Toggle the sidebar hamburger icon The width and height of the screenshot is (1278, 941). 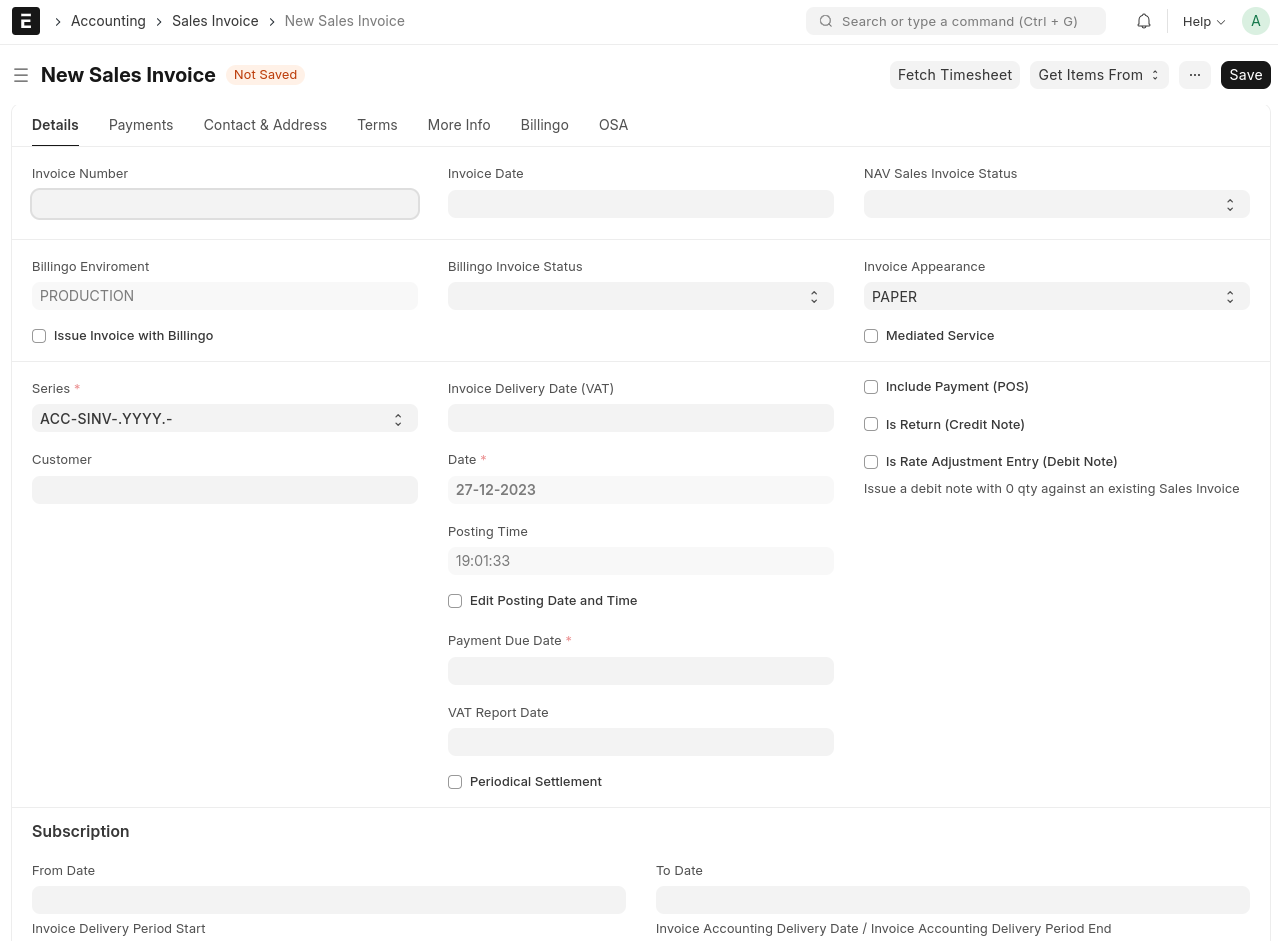21,75
